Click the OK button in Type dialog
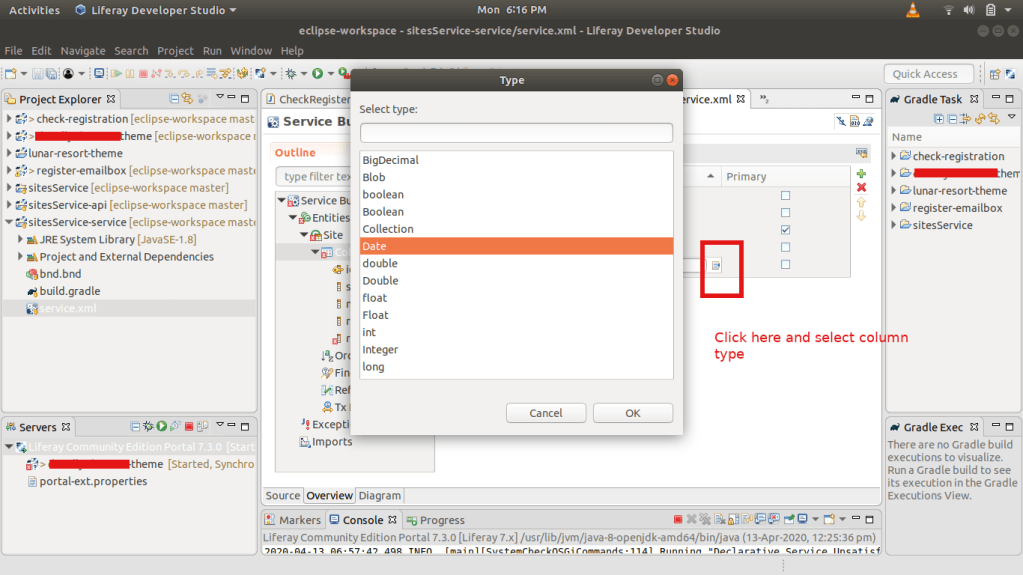Screen dimensions: 1023x575 (x=632, y=413)
